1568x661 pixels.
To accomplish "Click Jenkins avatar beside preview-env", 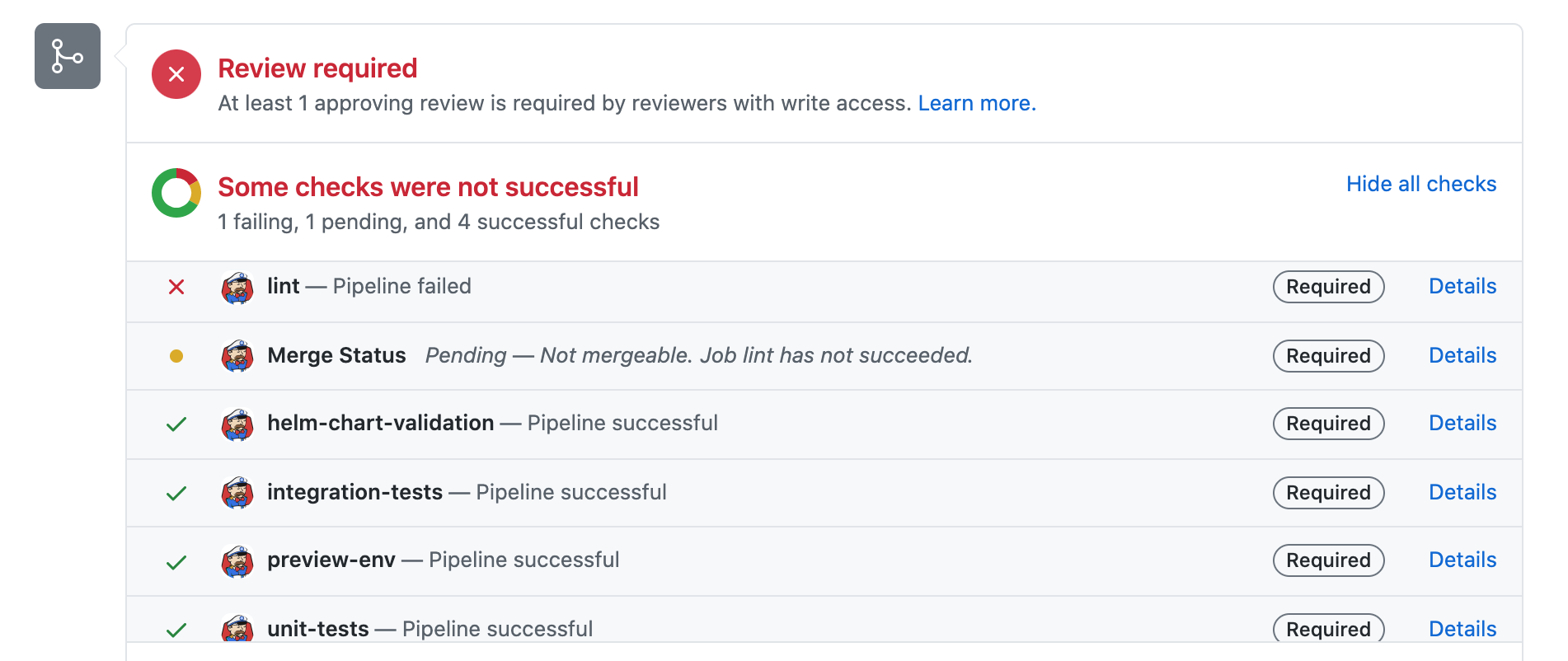I will pos(237,561).
